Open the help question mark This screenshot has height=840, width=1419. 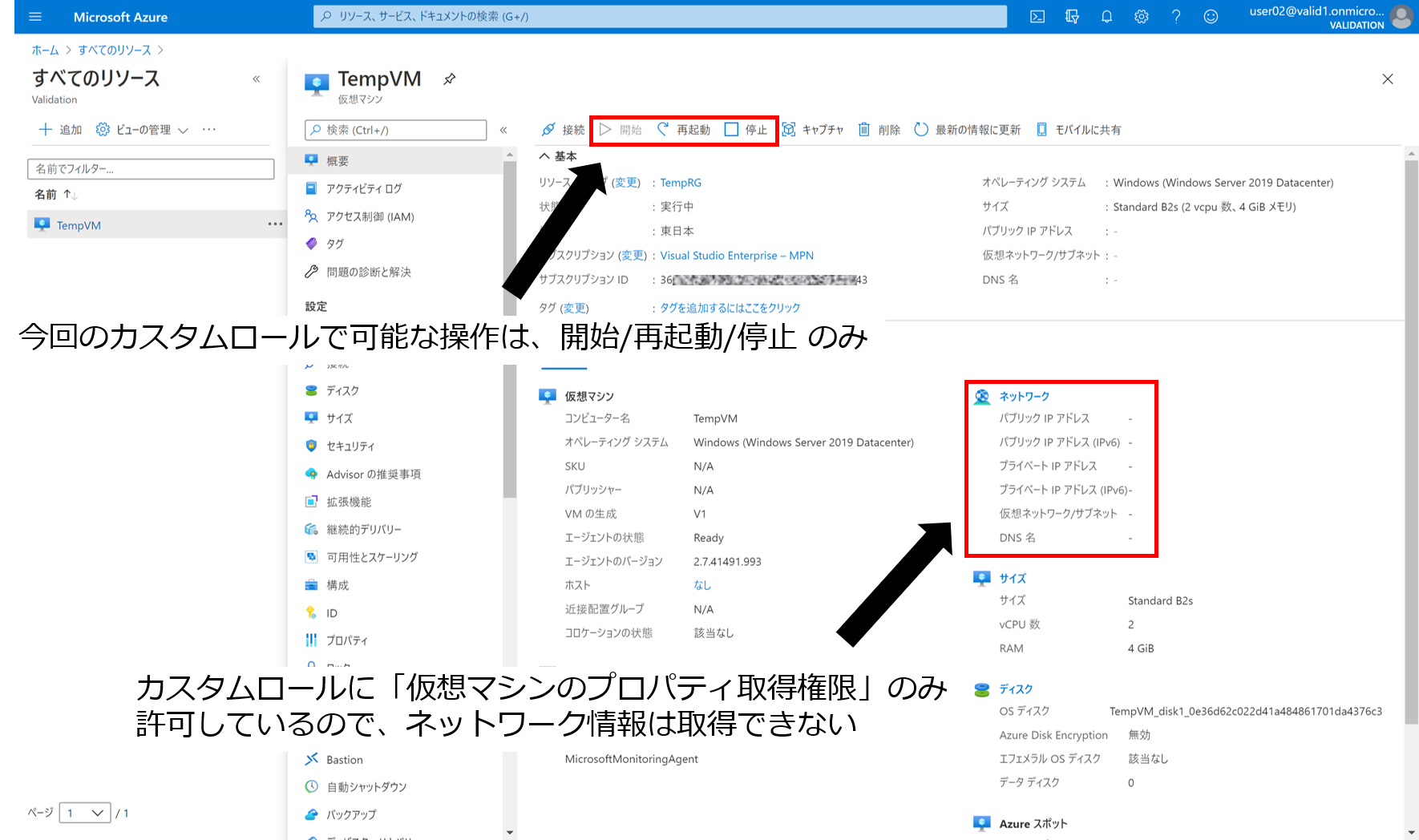[1176, 17]
